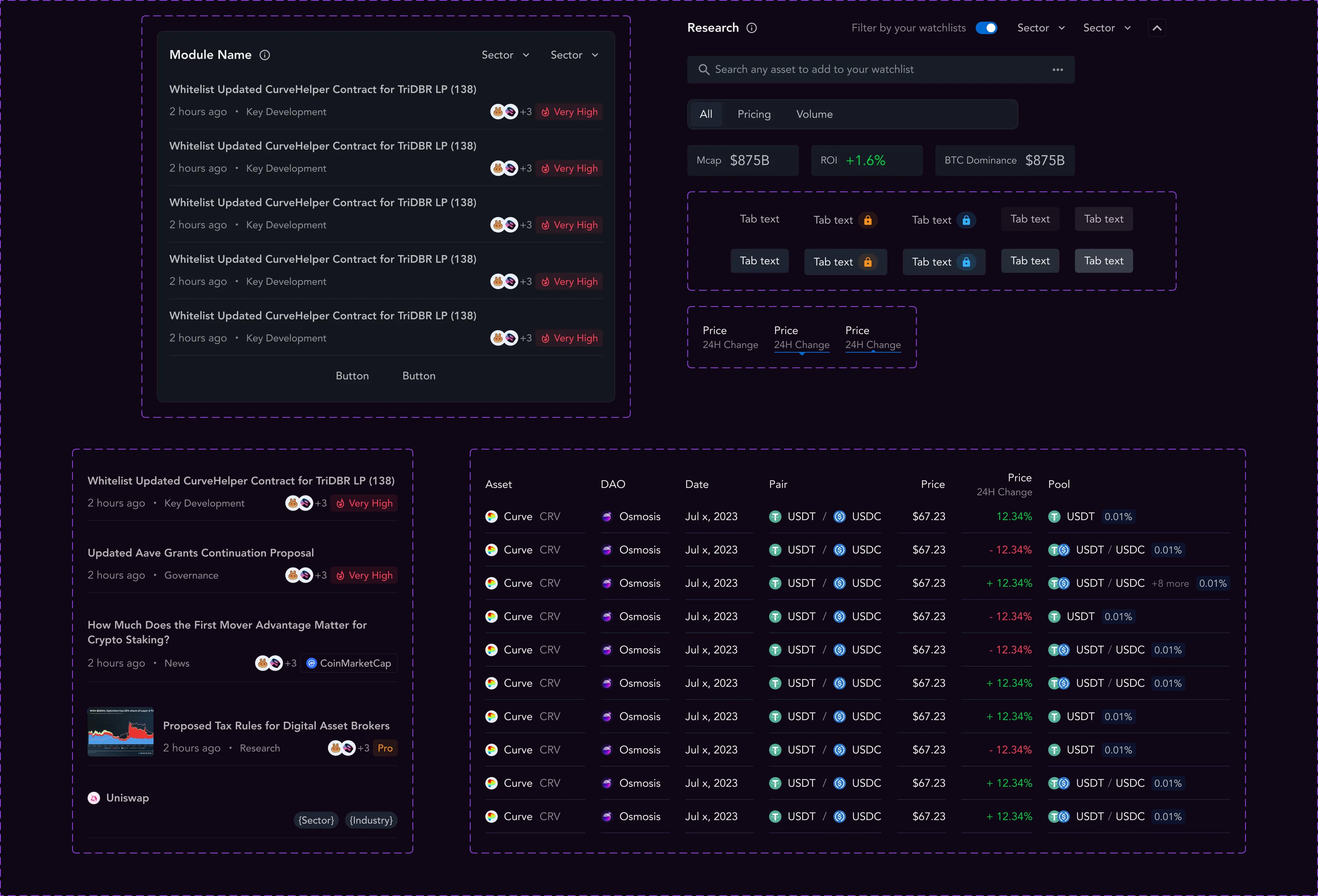Click the info icon beside Module Name
The height and width of the screenshot is (896, 1318).
point(265,55)
